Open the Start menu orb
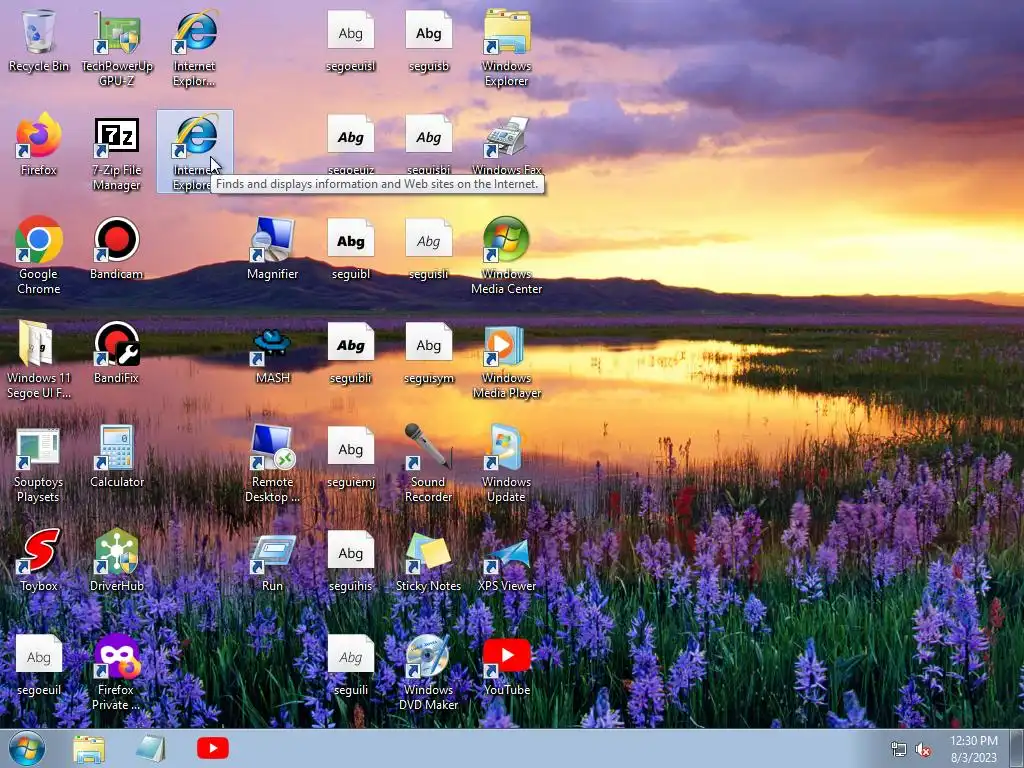This screenshot has height=768, width=1024. pos(27,749)
